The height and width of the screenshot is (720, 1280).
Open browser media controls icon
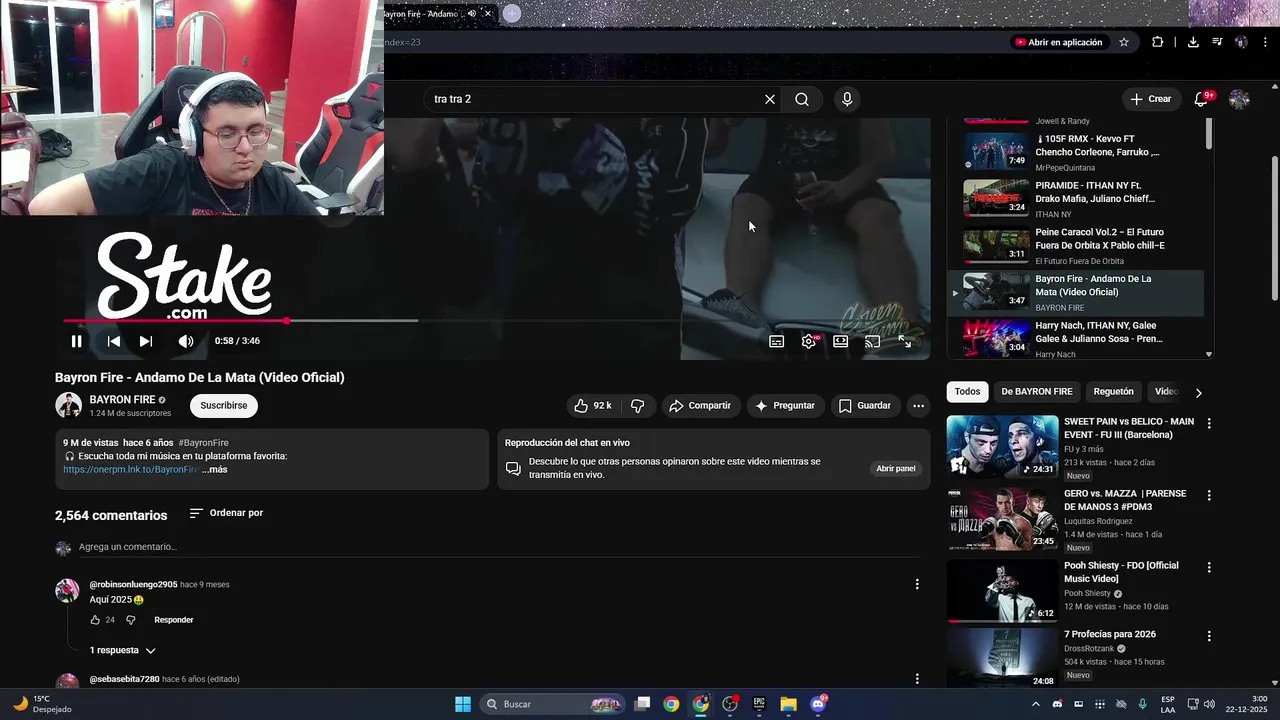pyautogui.click(x=1217, y=42)
